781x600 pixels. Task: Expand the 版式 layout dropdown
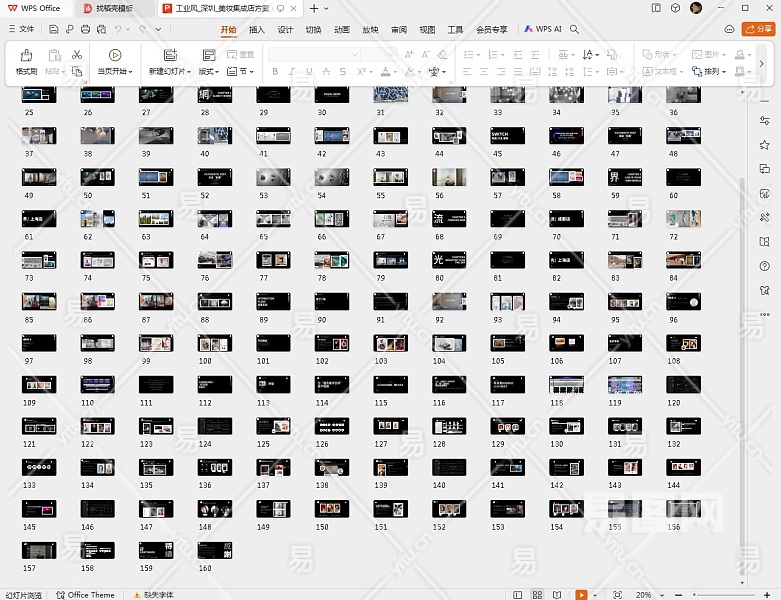[211, 72]
